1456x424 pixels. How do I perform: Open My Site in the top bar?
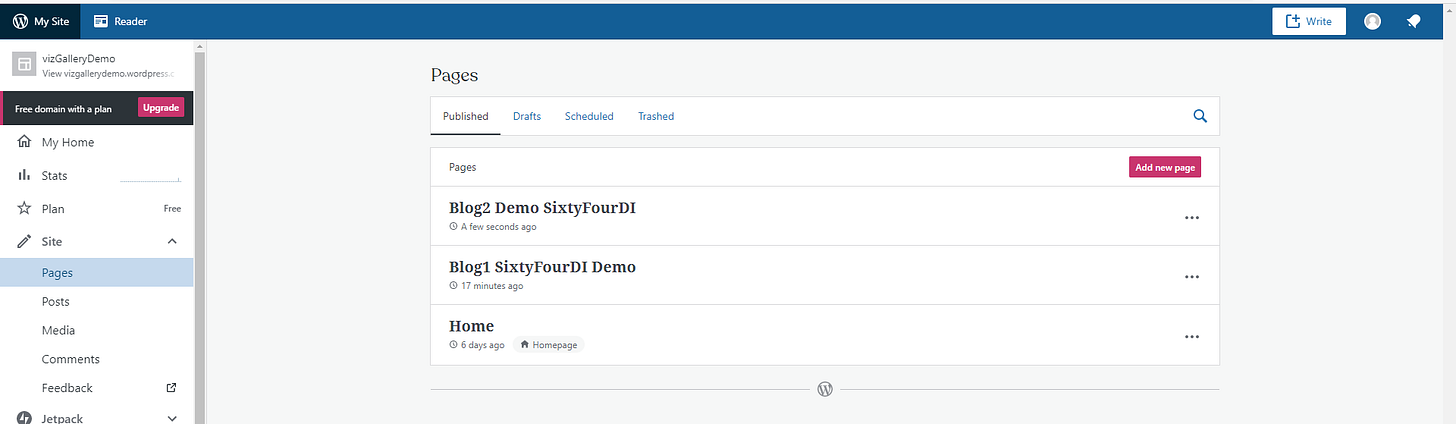point(41,21)
